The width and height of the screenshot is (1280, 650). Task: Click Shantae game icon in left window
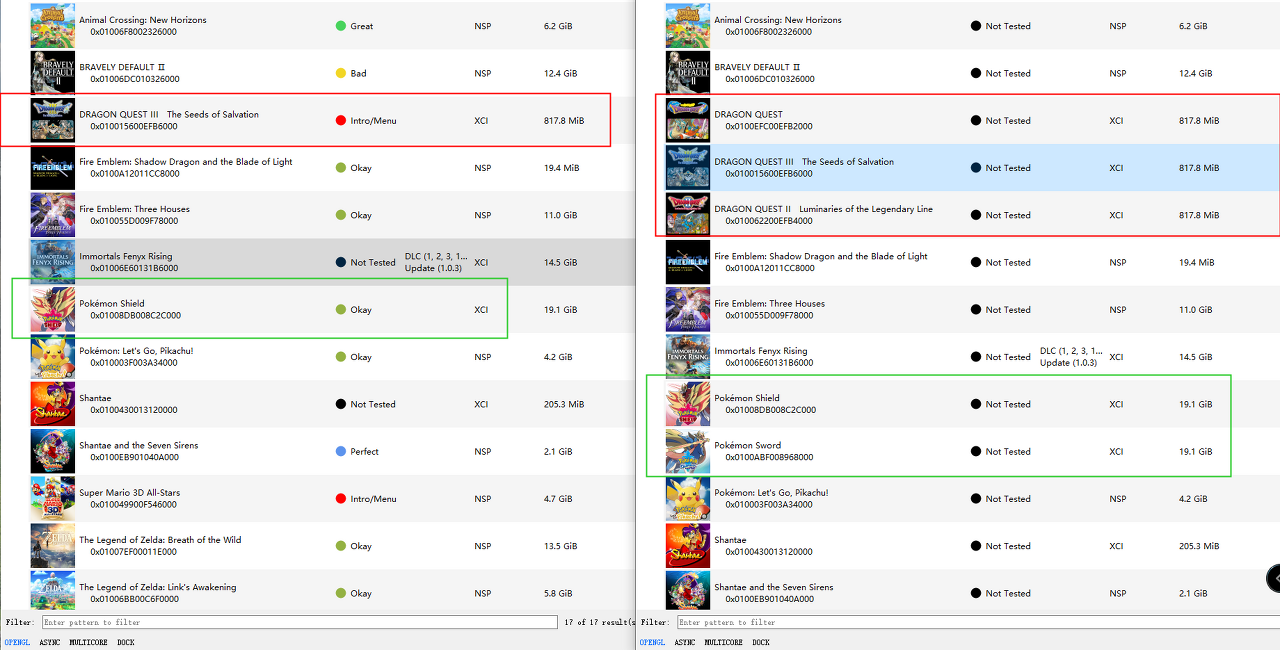pyautogui.click(x=52, y=404)
